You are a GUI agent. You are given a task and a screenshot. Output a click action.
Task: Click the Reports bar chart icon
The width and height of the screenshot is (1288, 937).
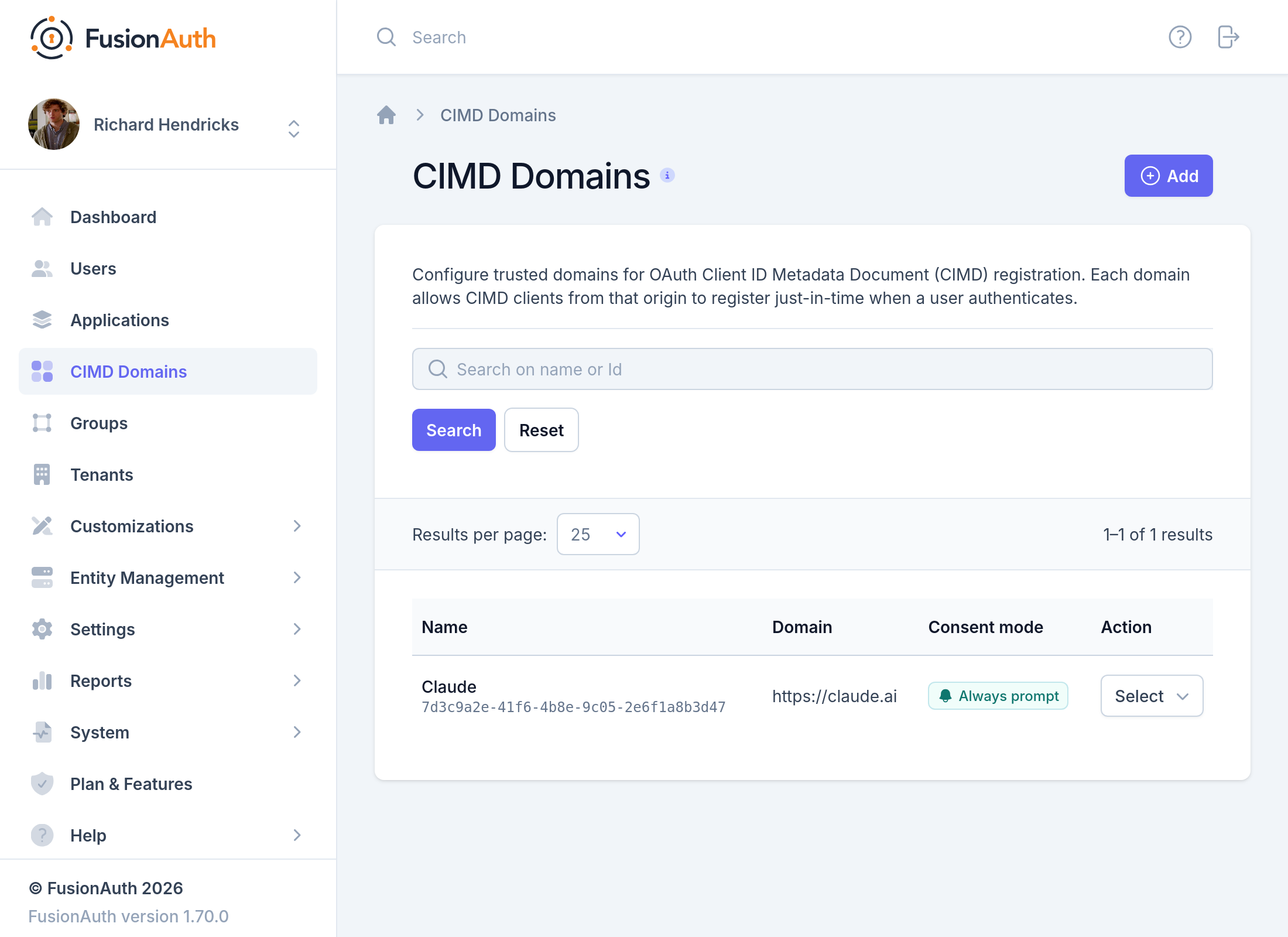pyautogui.click(x=42, y=680)
